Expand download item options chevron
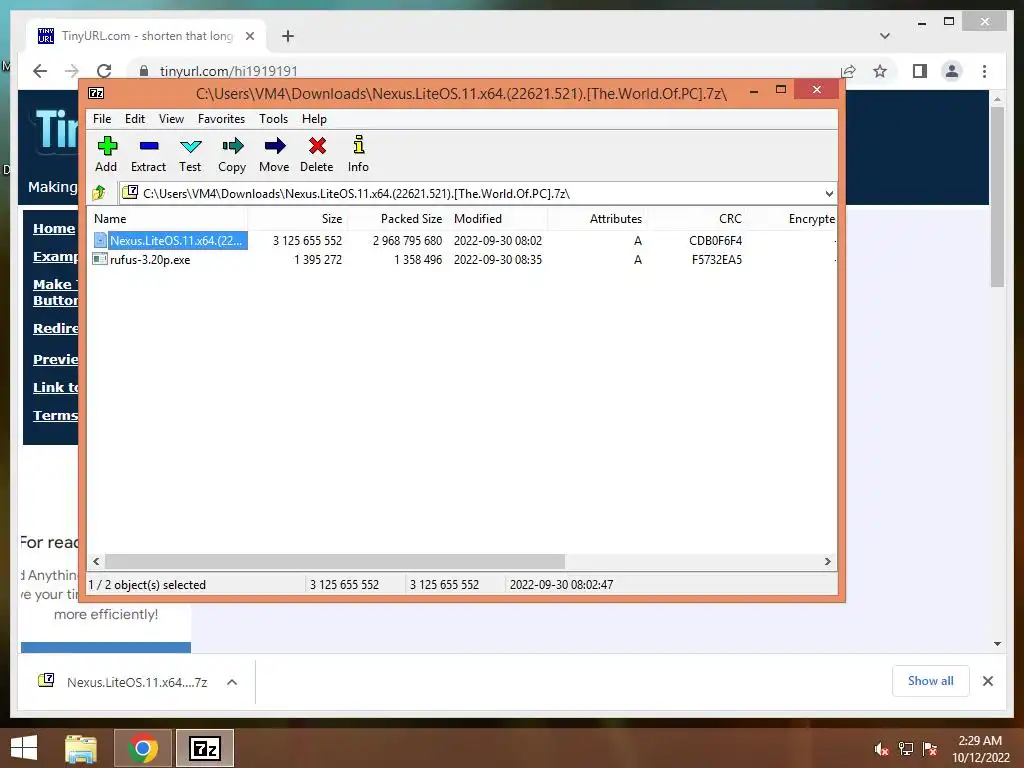The image size is (1024, 768). pyautogui.click(x=232, y=682)
